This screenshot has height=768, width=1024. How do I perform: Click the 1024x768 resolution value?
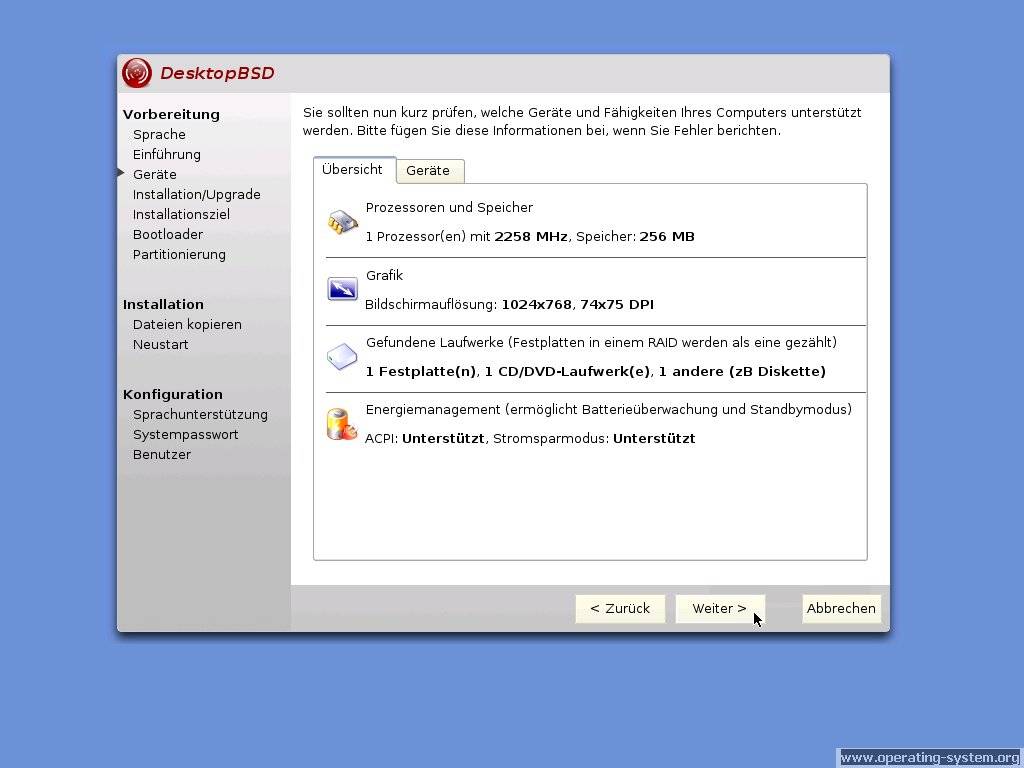[x=536, y=304]
